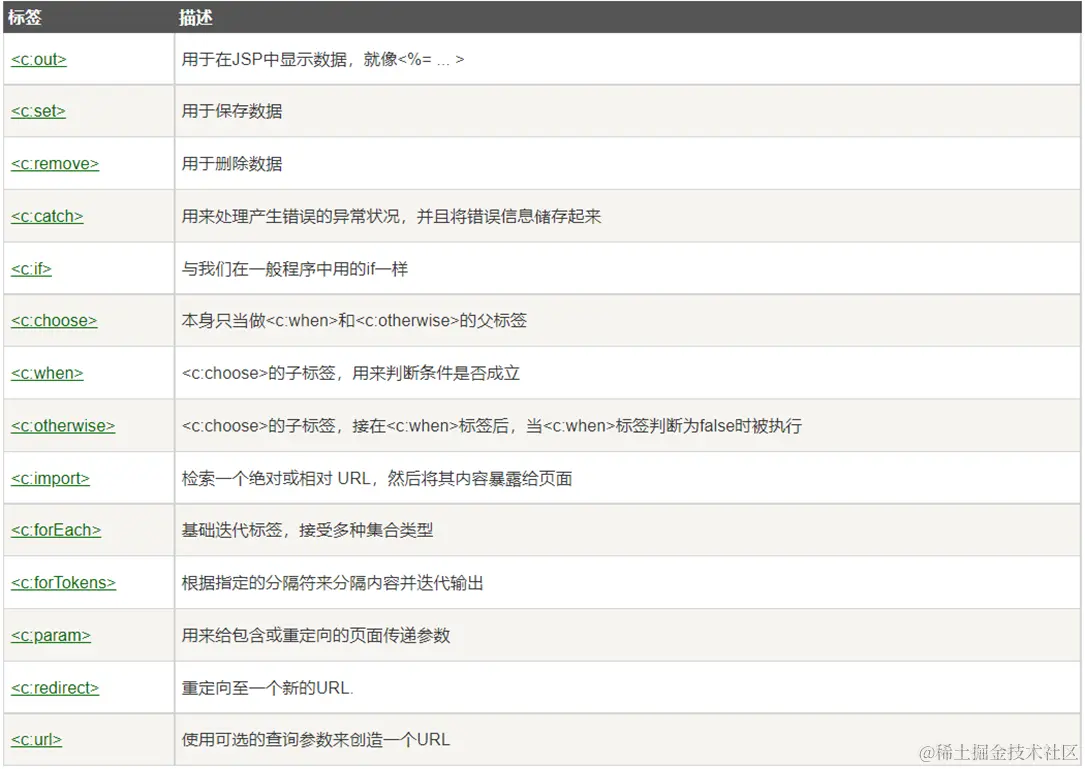The height and width of the screenshot is (769, 1085).
Task: Click description containing '当<c:when>标签判断为false时被执行'
Action: (491, 426)
